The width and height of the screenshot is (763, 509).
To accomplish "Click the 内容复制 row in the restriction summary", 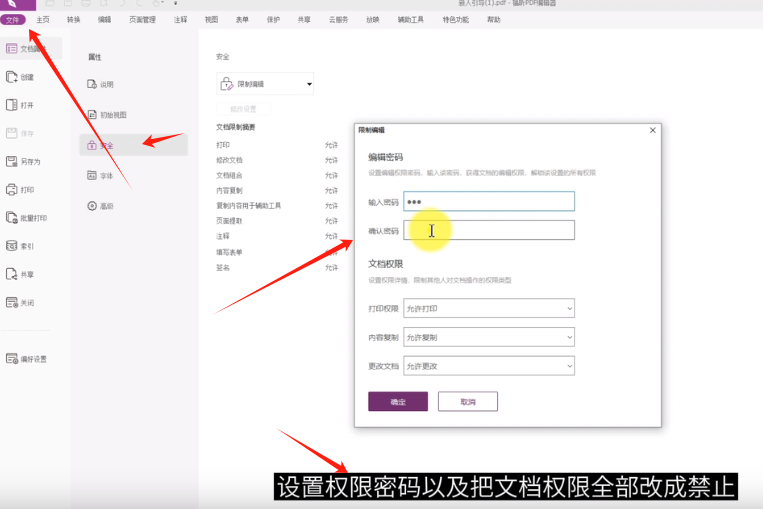I will [277, 190].
